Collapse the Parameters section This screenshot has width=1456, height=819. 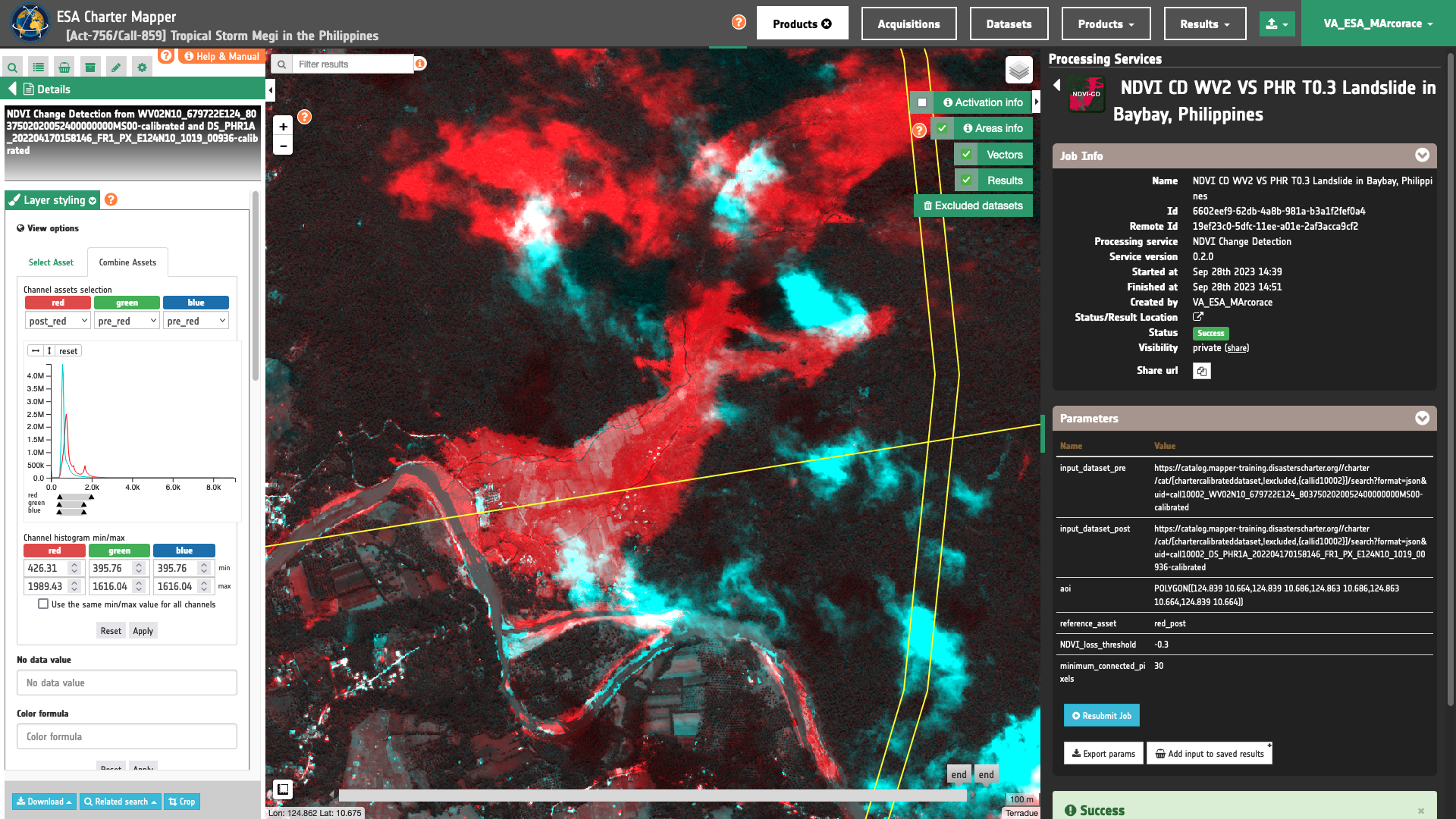coord(1422,418)
